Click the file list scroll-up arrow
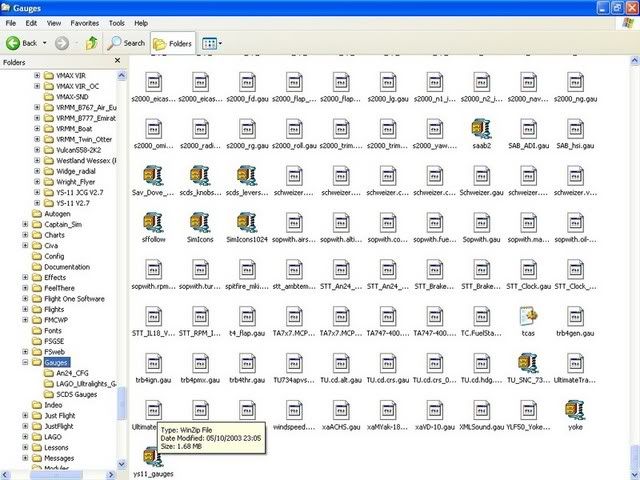 (x=635, y=61)
